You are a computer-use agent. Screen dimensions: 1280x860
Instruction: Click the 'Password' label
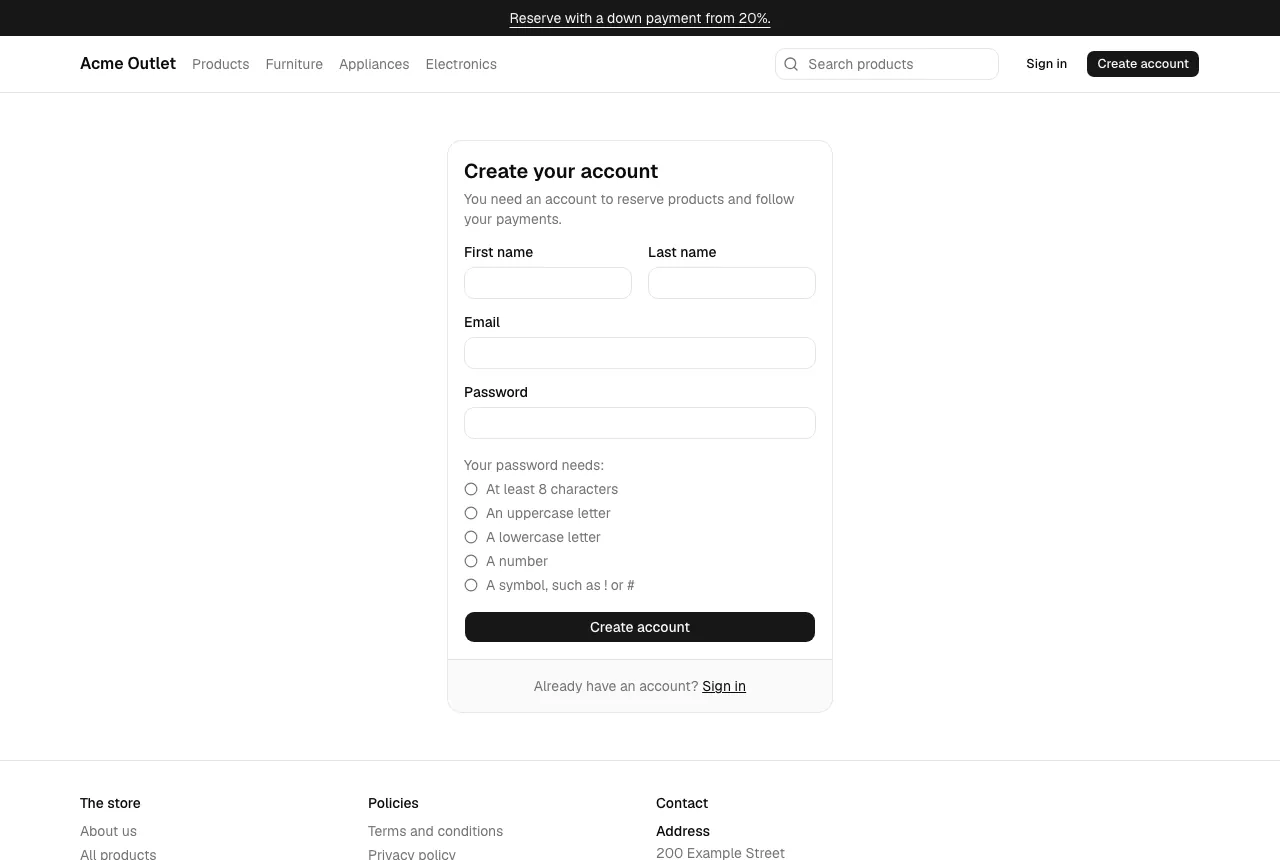coord(496,392)
